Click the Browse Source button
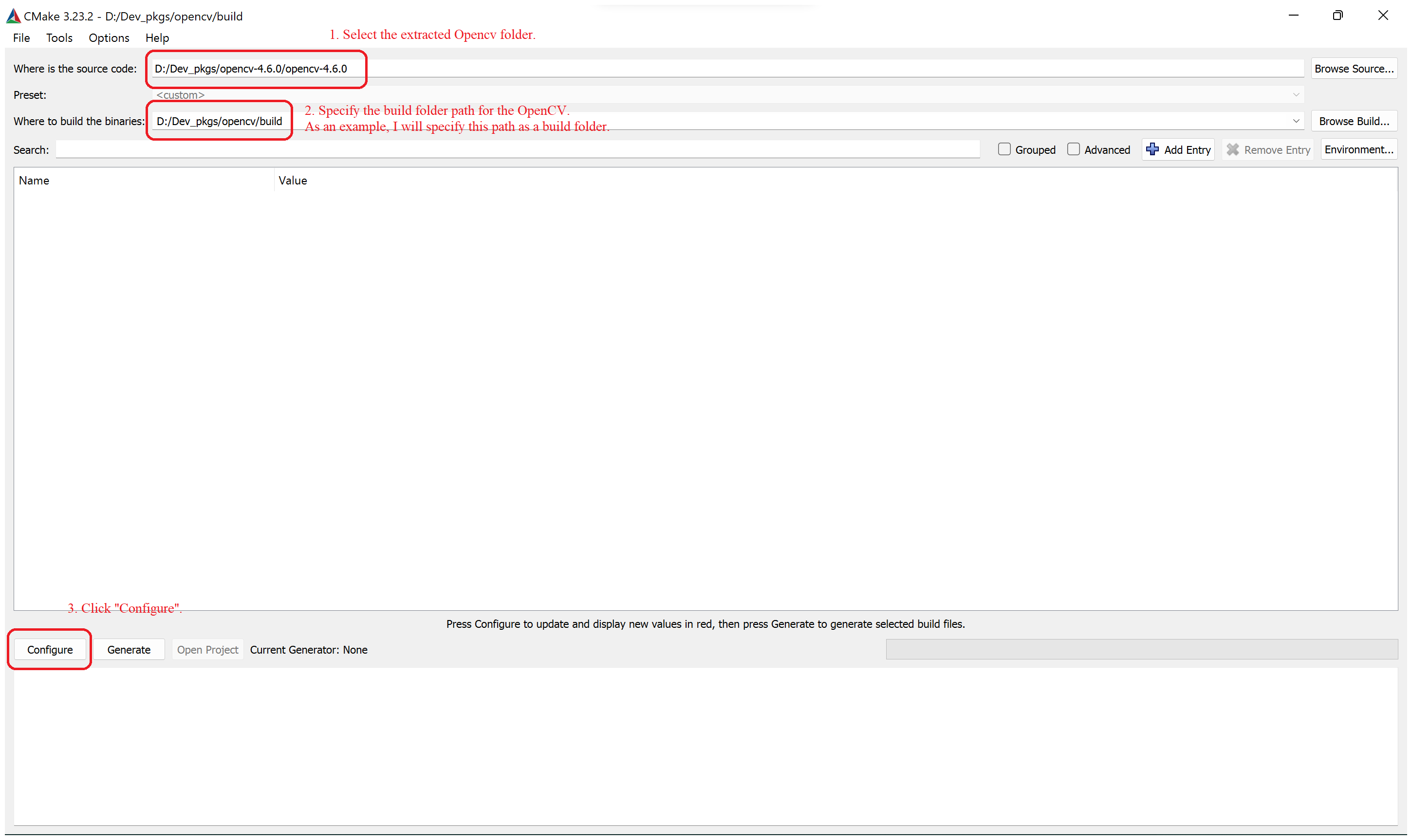 point(1353,69)
